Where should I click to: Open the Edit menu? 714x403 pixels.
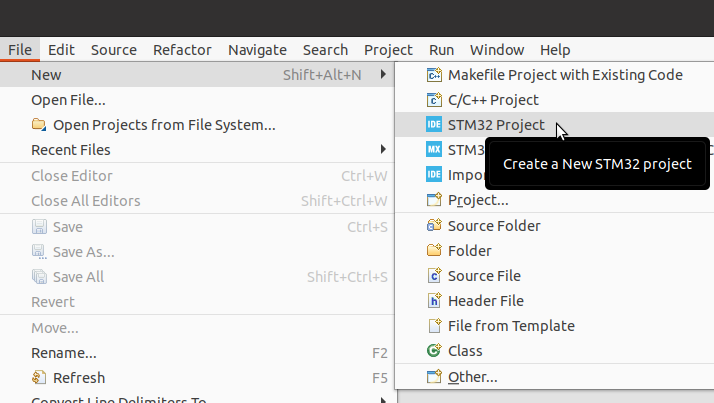61,50
